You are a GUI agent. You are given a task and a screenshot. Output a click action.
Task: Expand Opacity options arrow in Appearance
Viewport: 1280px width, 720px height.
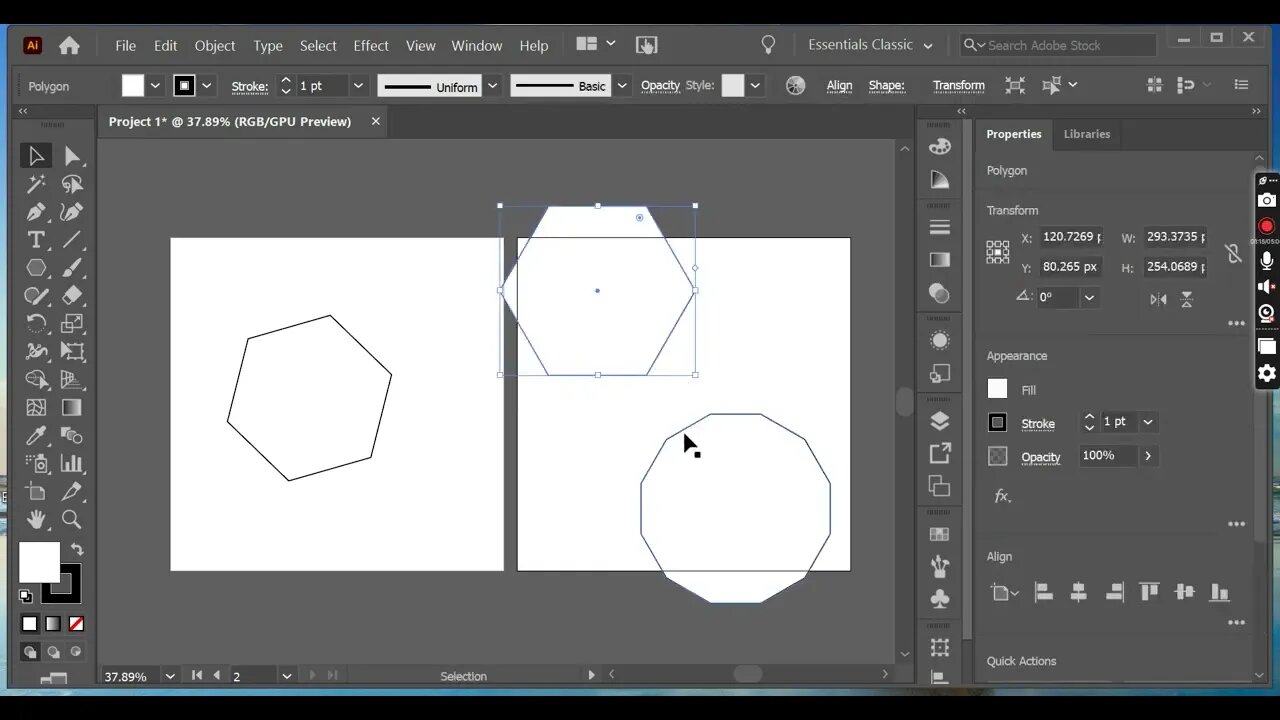point(1148,456)
